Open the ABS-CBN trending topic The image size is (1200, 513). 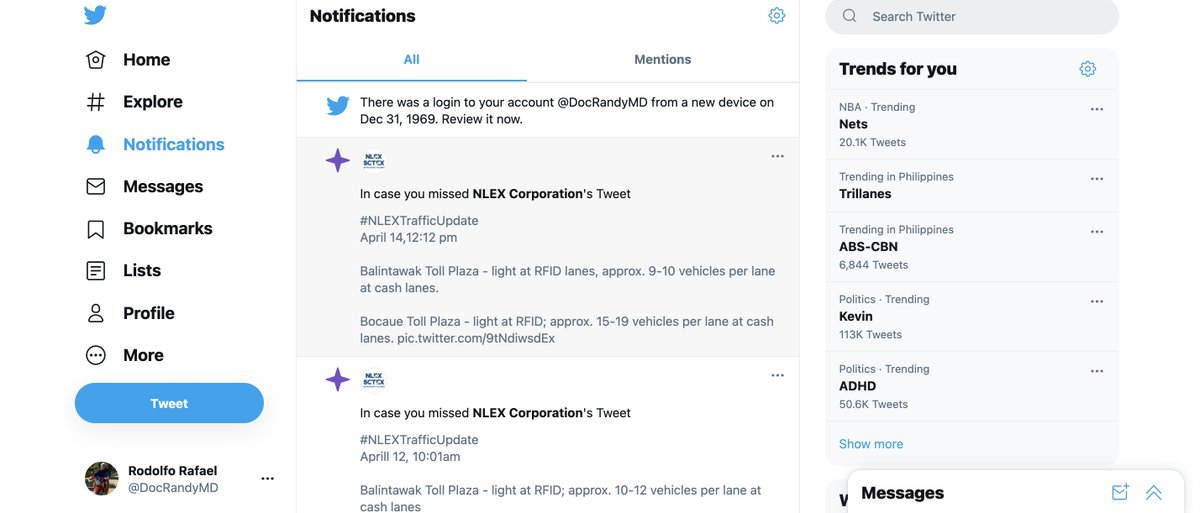pos(868,247)
